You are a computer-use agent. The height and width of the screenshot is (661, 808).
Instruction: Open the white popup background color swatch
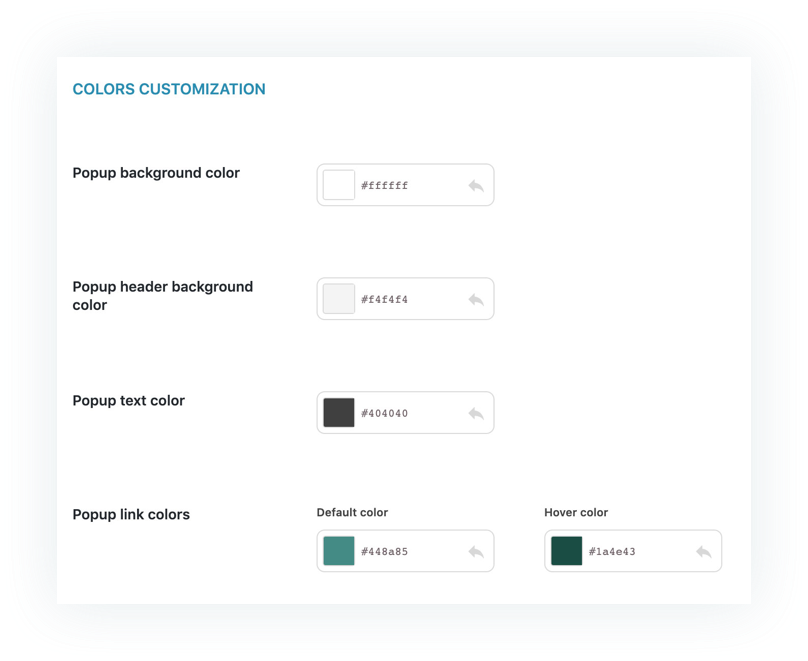339,185
